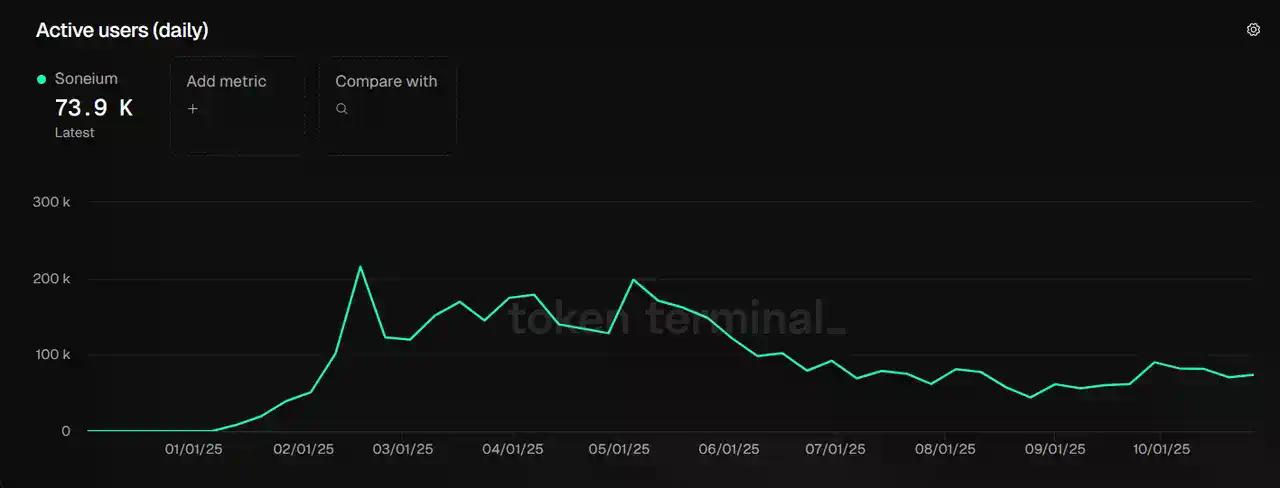
Task: Click the "Latest" label below the value
Action: (75, 133)
